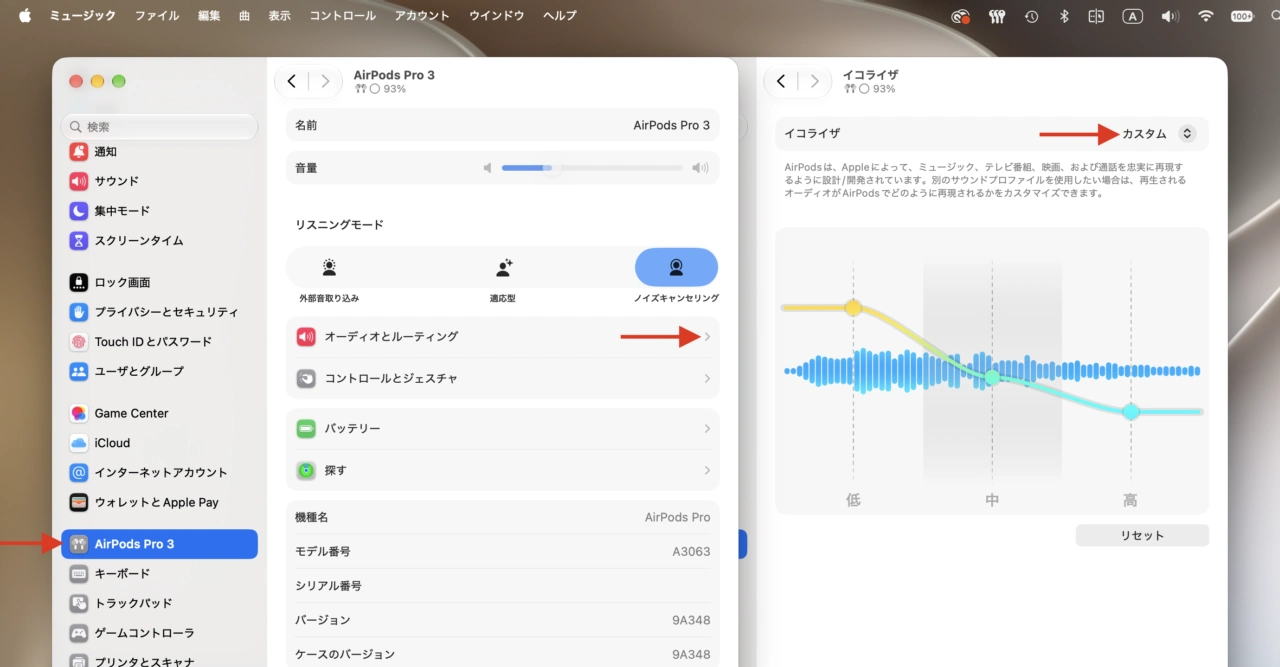Viewport: 1280px width, 667px height.
Task: Select ノイズキャンセリング listening mode
Action: tap(676, 267)
